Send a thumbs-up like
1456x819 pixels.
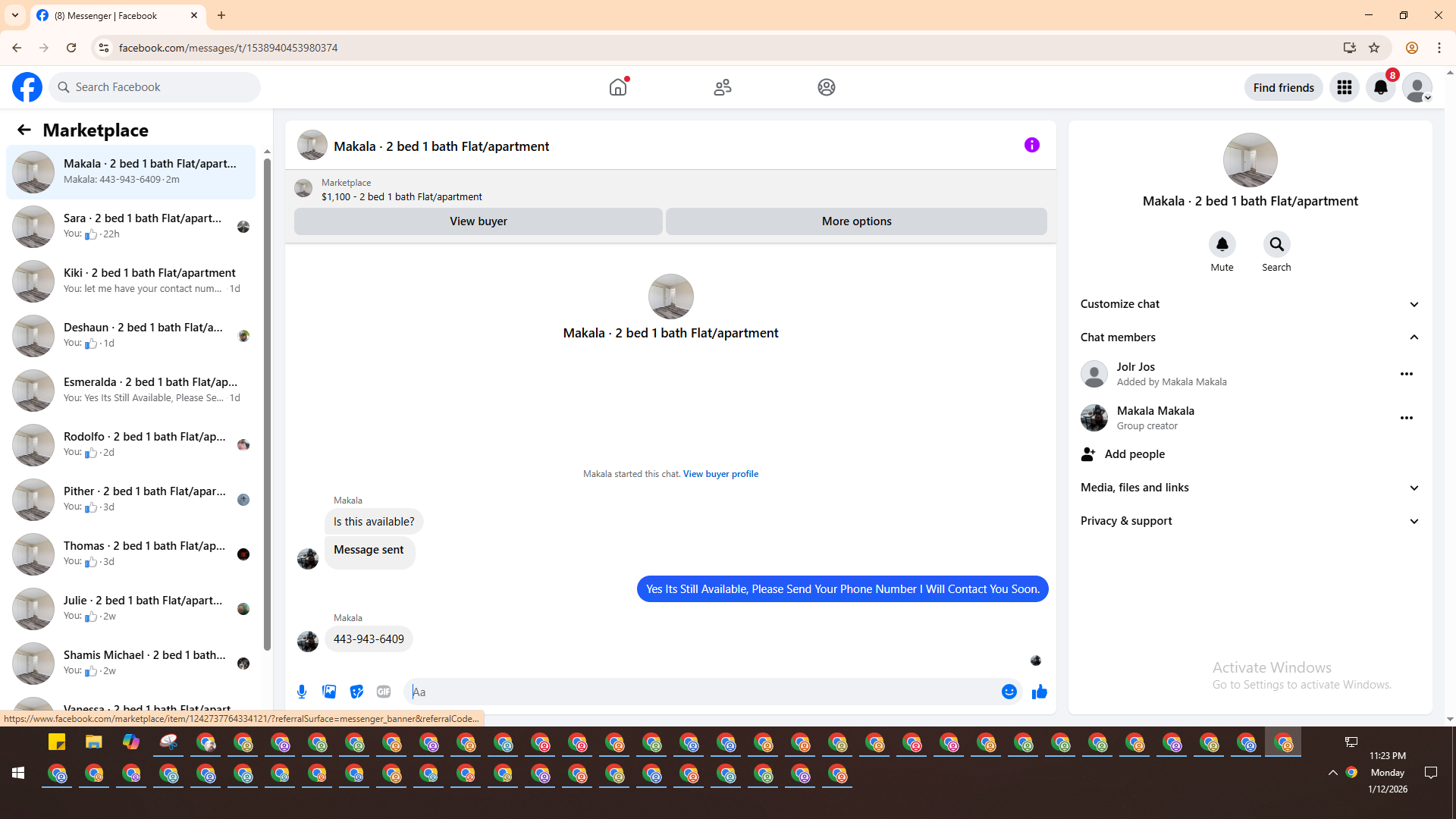(x=1039, y=692)
